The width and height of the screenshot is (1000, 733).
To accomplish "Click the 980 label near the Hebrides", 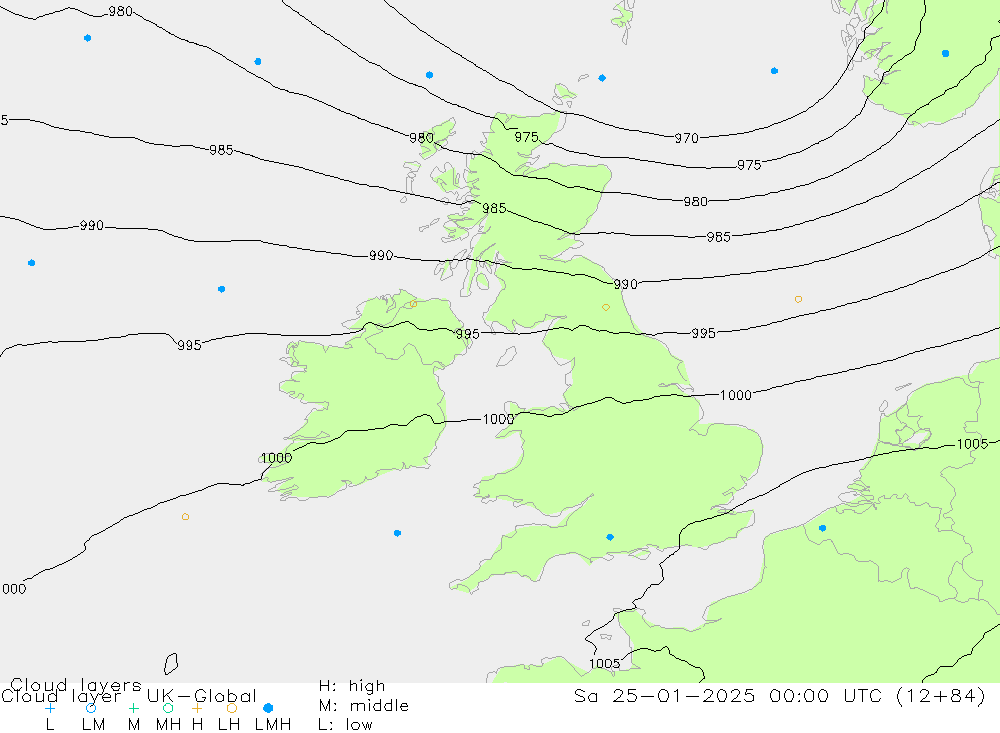I will tap(421, 138).
